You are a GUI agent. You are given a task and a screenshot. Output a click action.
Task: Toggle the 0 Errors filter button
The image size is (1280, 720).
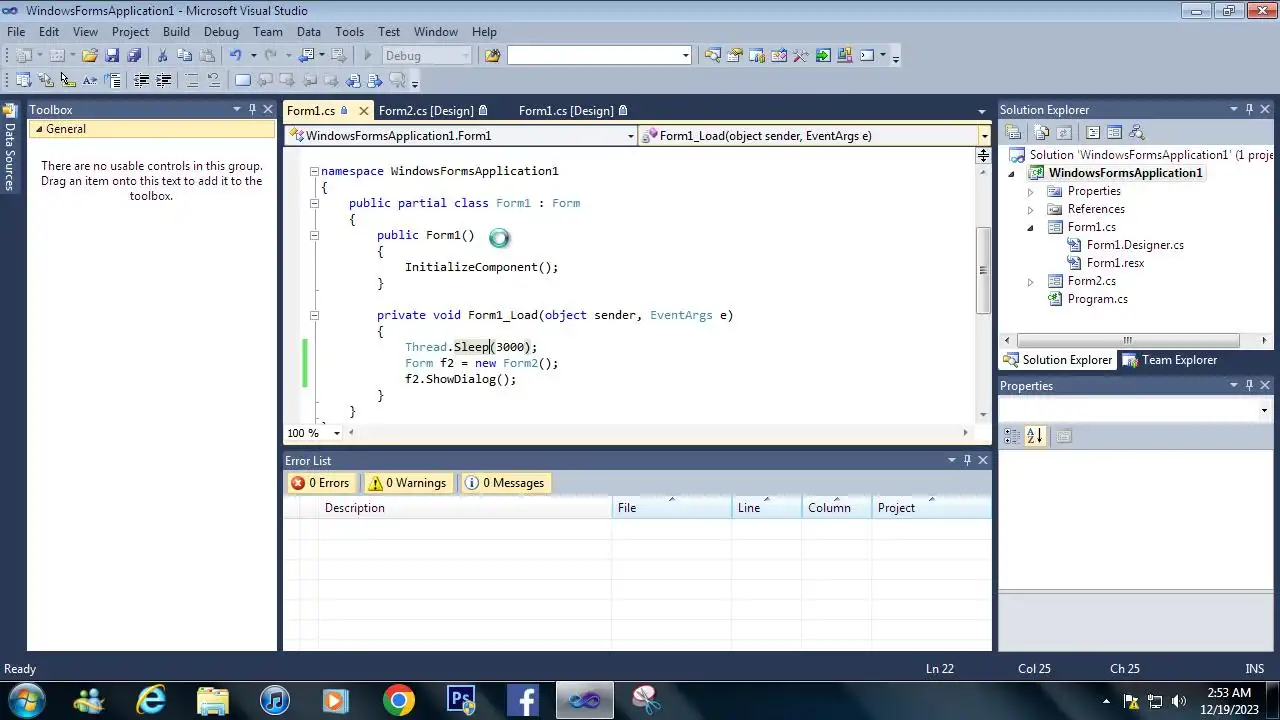pyautogui.click(x=320, y=483)
